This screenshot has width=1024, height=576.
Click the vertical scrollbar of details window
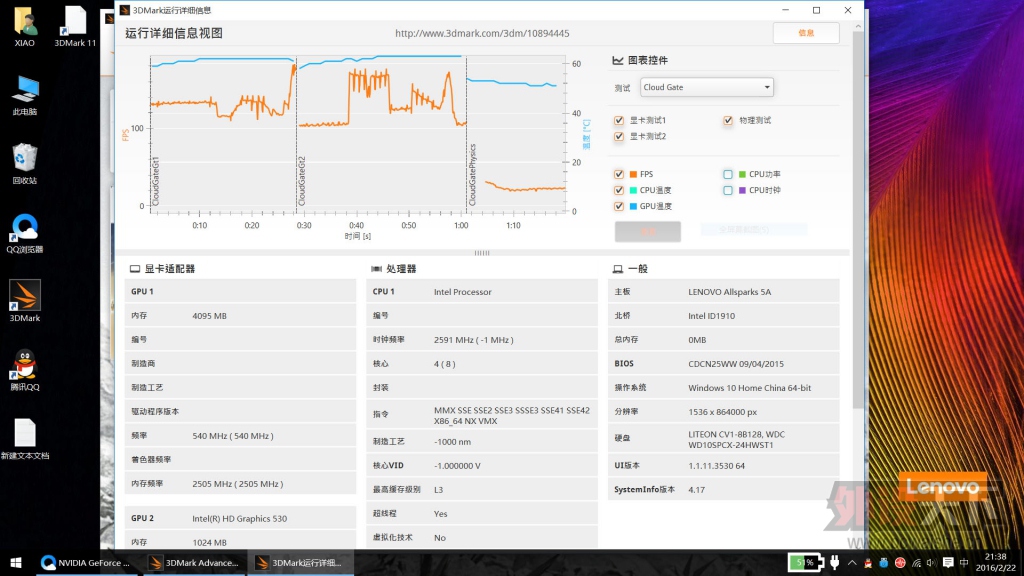pyautogui.click(x=857, y=222)
